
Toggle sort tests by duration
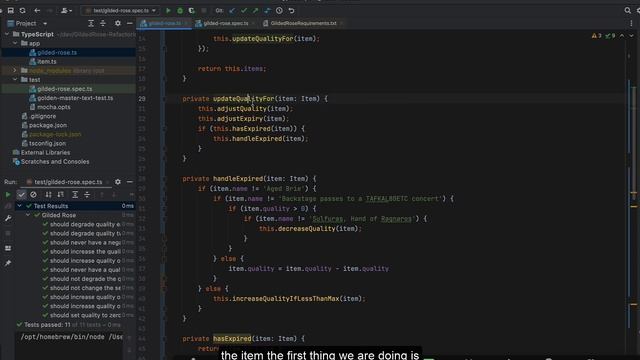60,195
